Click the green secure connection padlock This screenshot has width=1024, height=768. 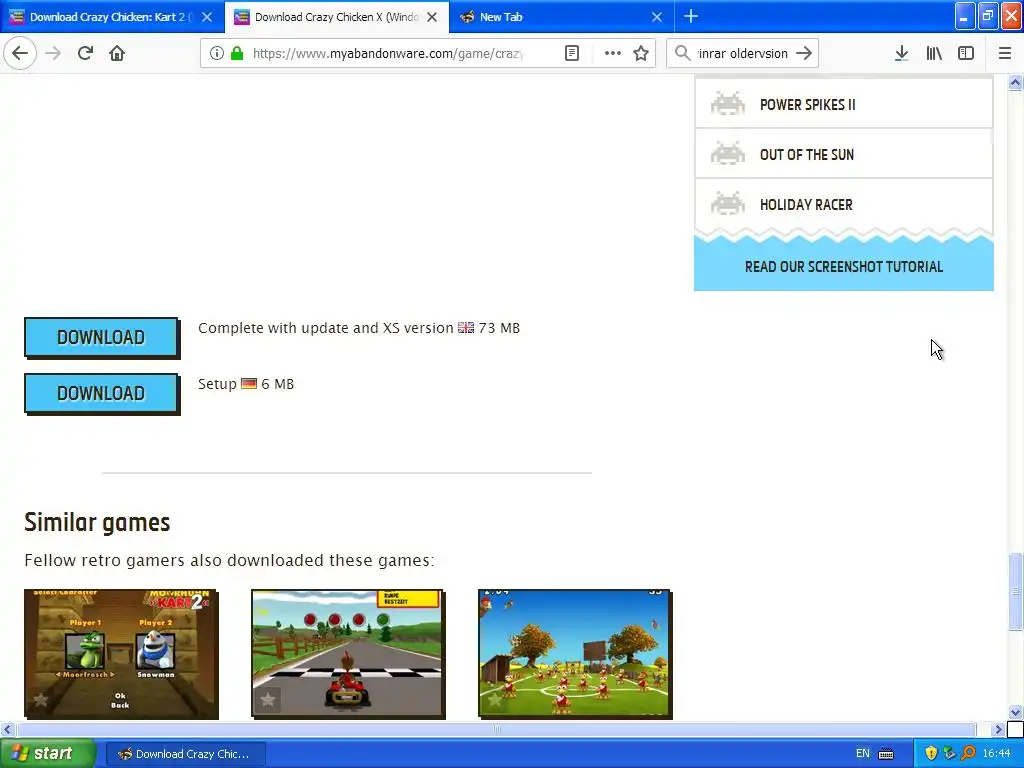pyautogui.click(x=237, y=54)
